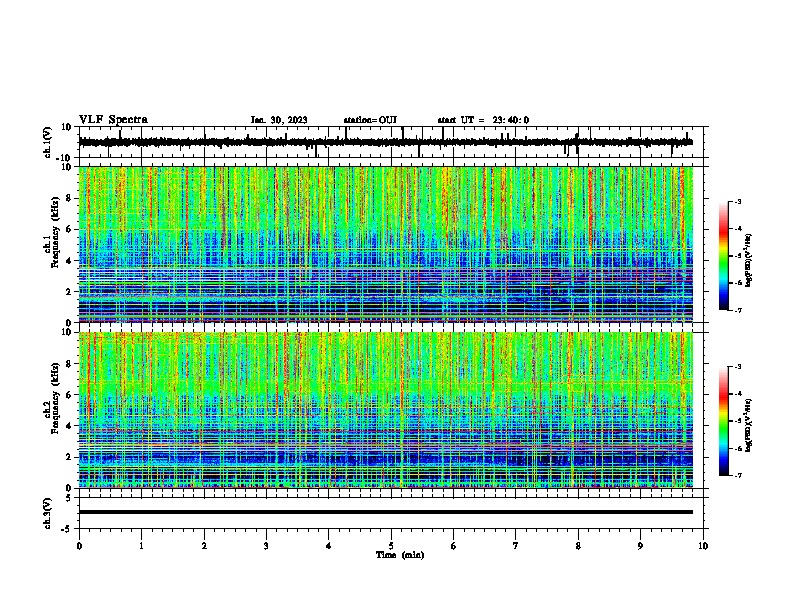Click the "-10" tick on ch.1(V) axis
This screenshot has height=612, width=792.
[65, 158]
